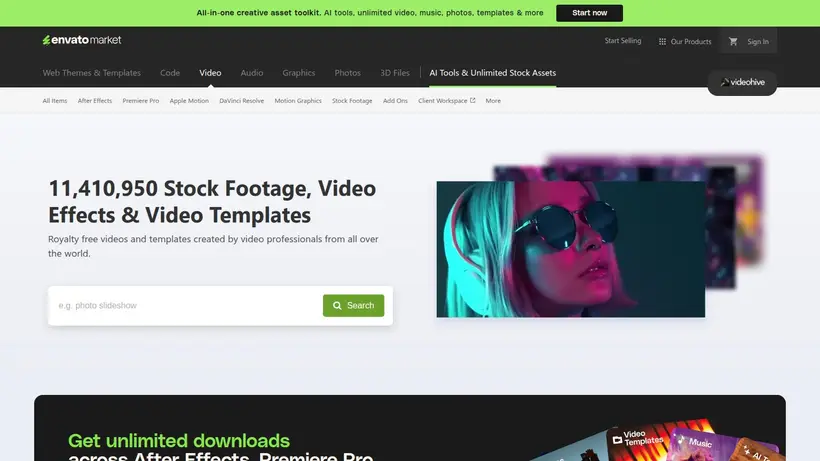
Task: Select the Photos category
Action: pos(348,73)
